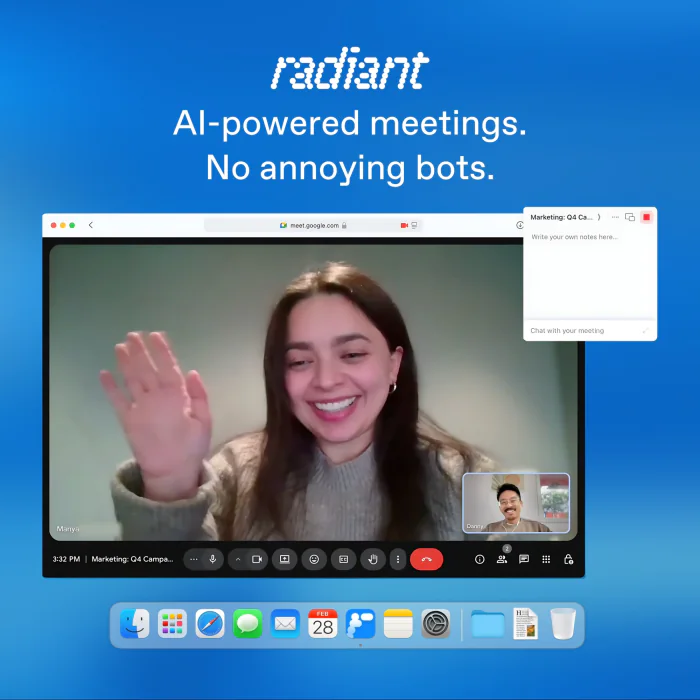Click the 'Marketing: Q4 Campa...' meeting title

click(132, 559)
